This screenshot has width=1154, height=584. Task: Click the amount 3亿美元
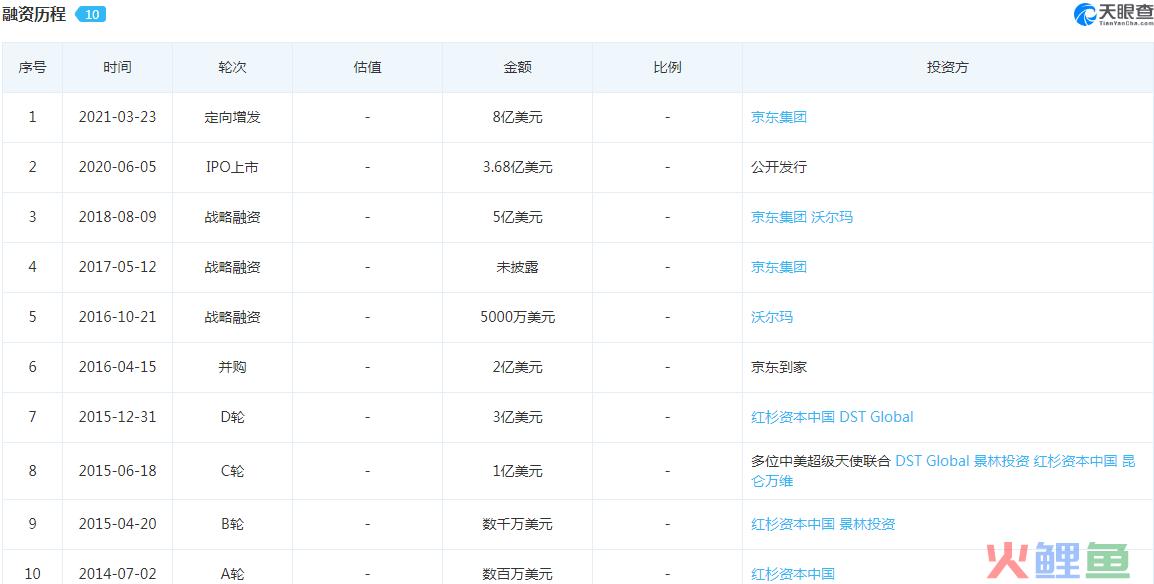click(x=517, y=417)
